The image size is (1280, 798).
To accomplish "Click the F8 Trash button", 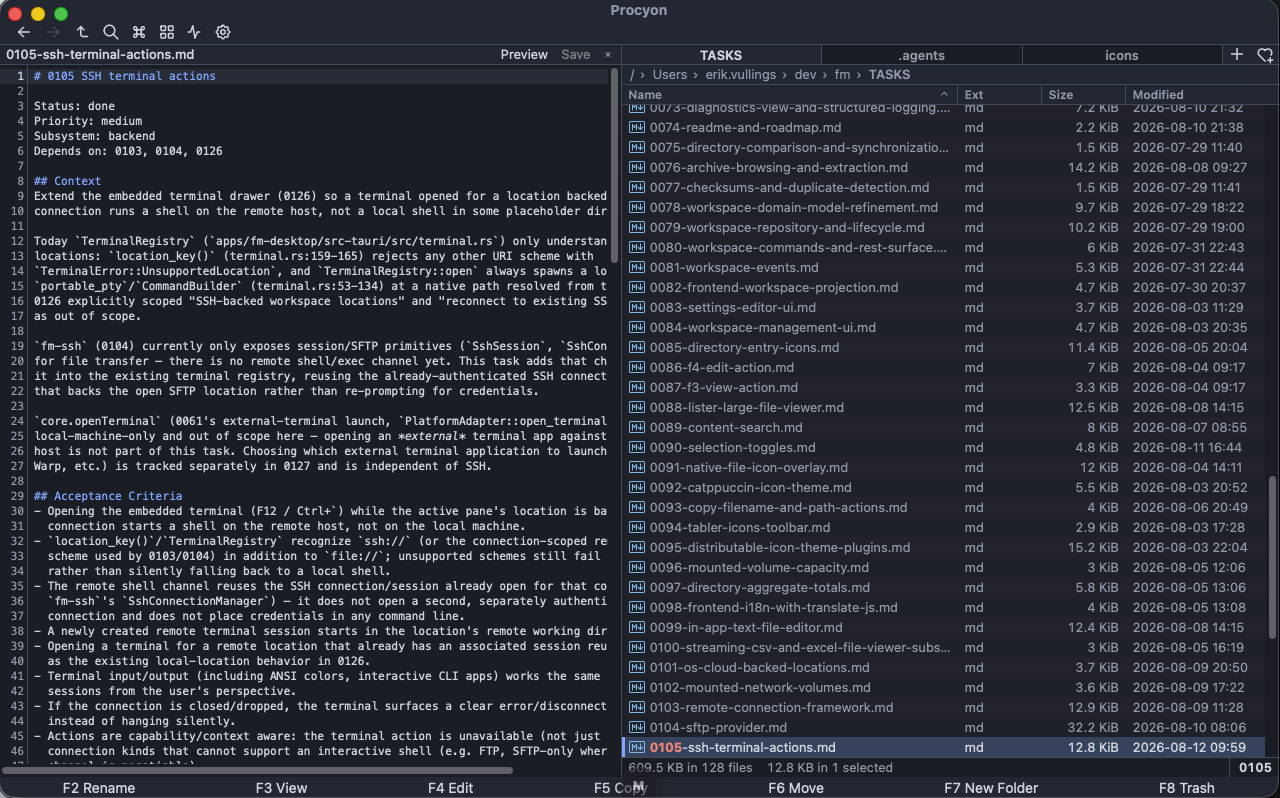I will point(1187,788).
